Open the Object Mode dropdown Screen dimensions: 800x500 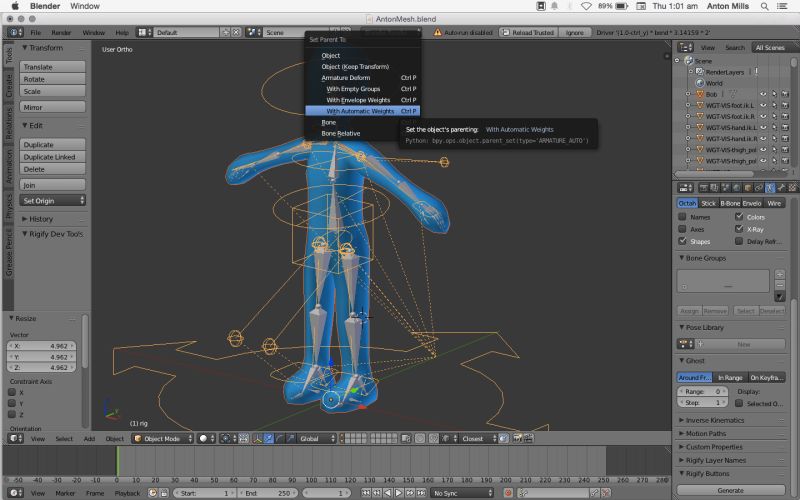(163, 438)
